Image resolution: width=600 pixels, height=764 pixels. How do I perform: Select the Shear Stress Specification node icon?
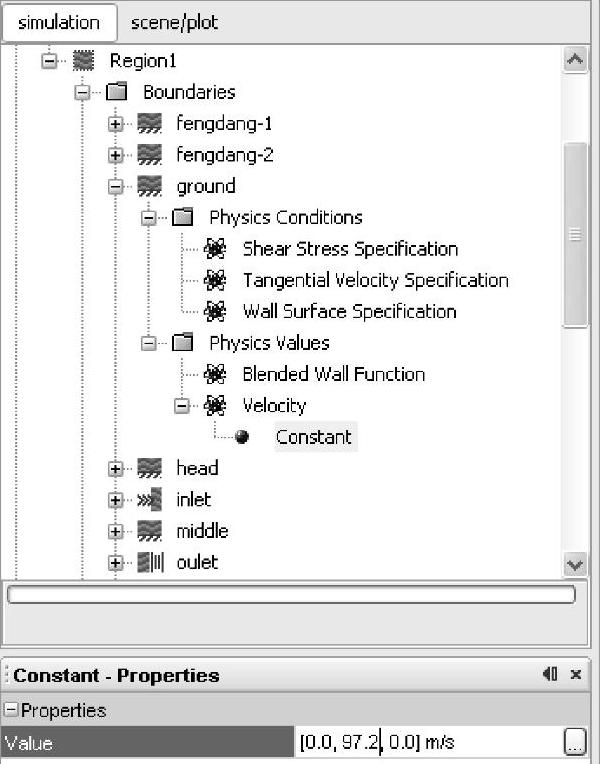[214, 249]
